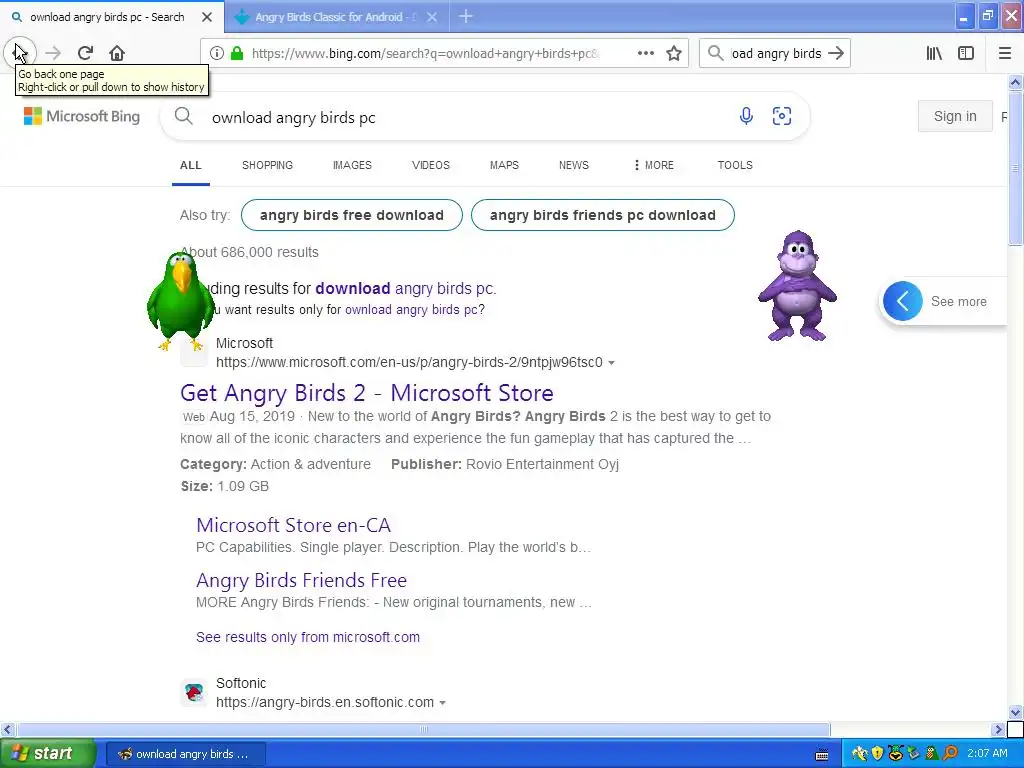This screenshot has width=1024, height=768.
Task: Switch to VIDEOS results
Action: click(x=430, y=165)
